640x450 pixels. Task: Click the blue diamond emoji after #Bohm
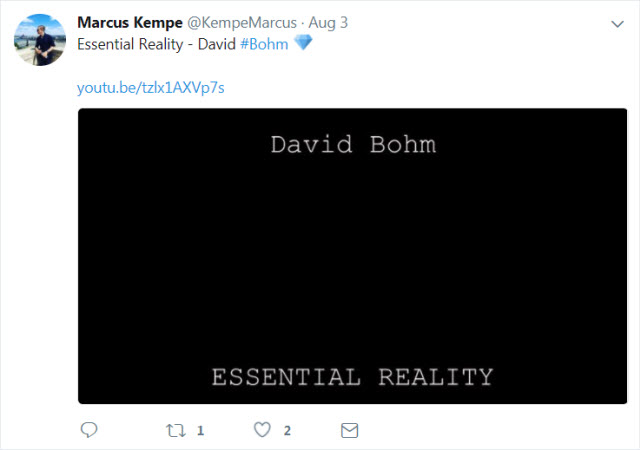pos(303,42)
